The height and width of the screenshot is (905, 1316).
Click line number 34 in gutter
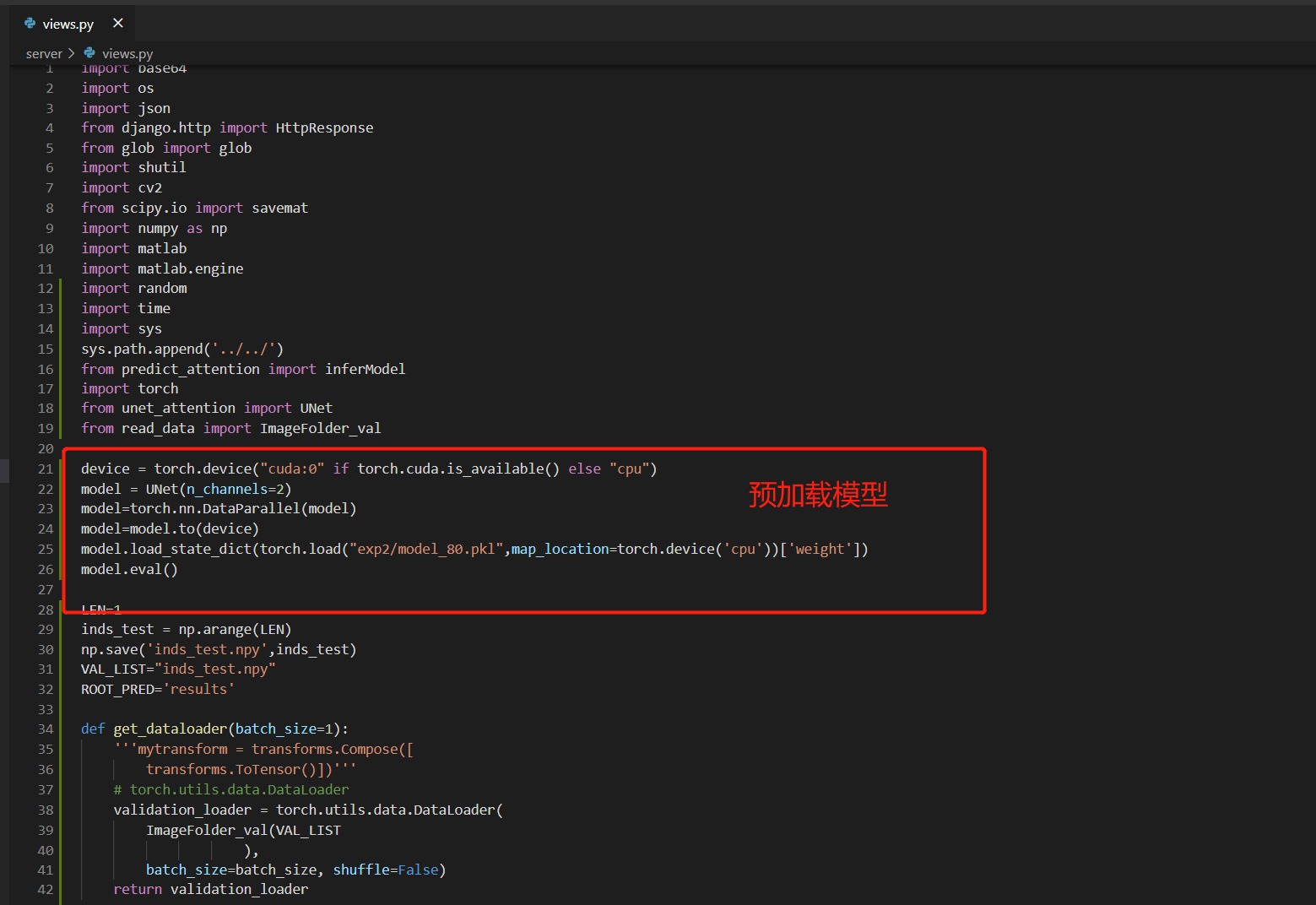(46, 729)
